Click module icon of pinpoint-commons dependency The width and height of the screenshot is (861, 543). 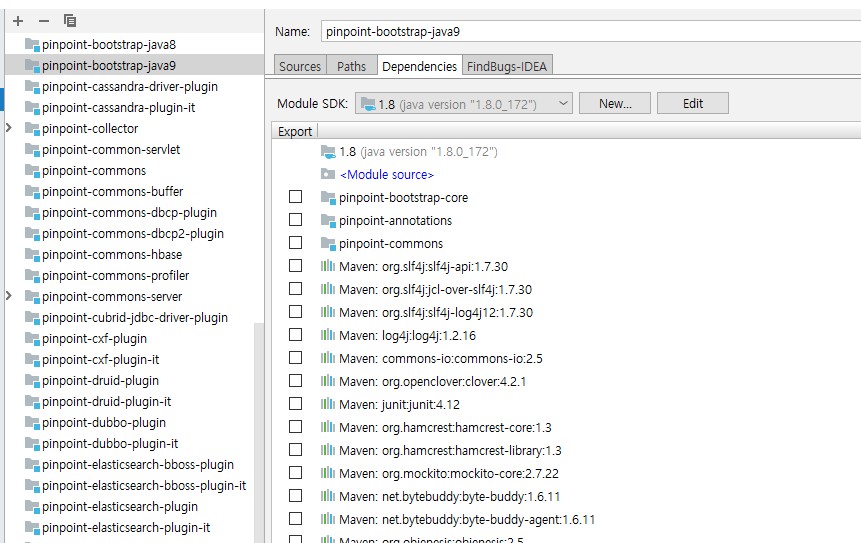328,243
